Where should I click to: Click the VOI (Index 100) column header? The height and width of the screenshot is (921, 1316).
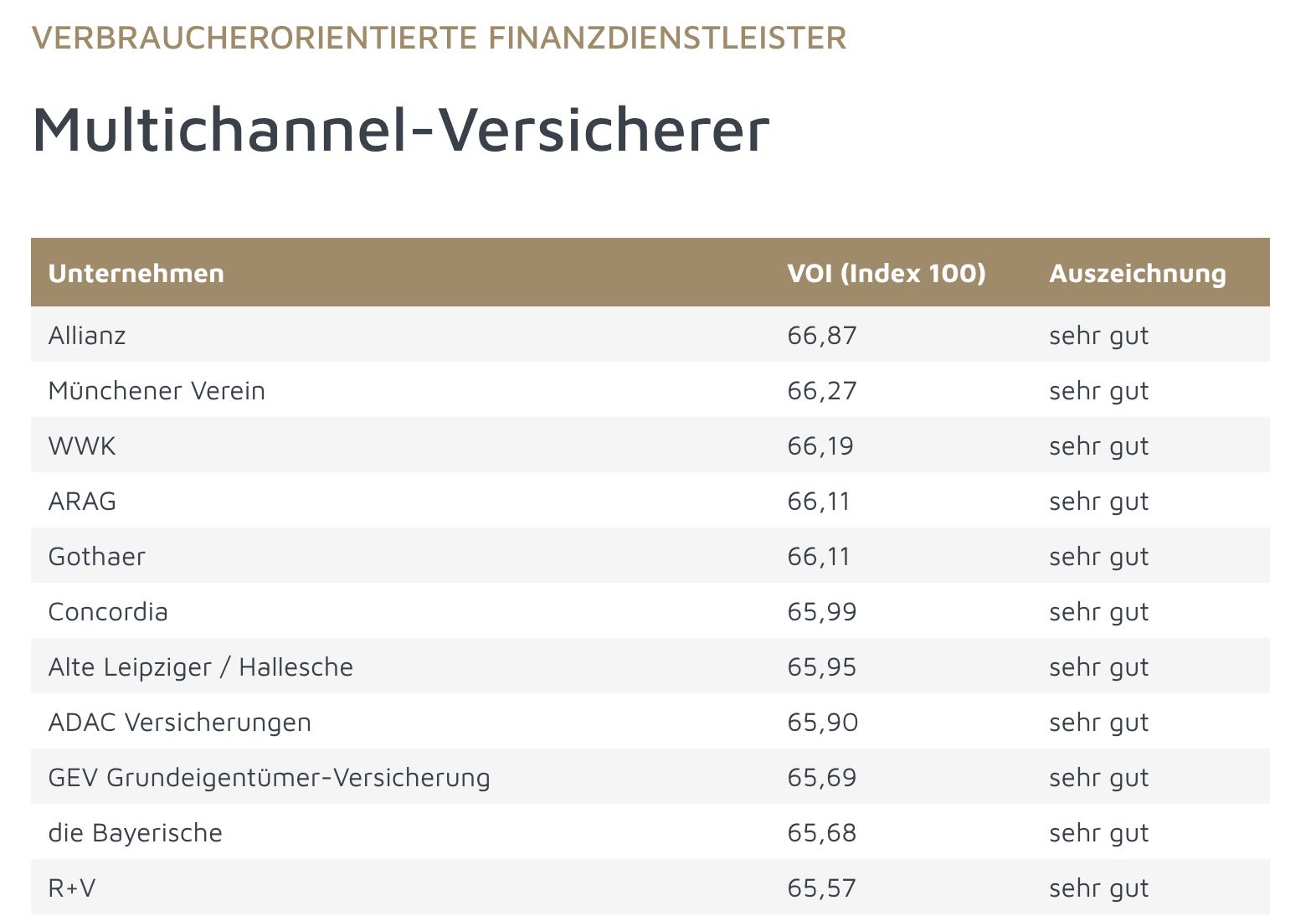click(x=886, y=274)
